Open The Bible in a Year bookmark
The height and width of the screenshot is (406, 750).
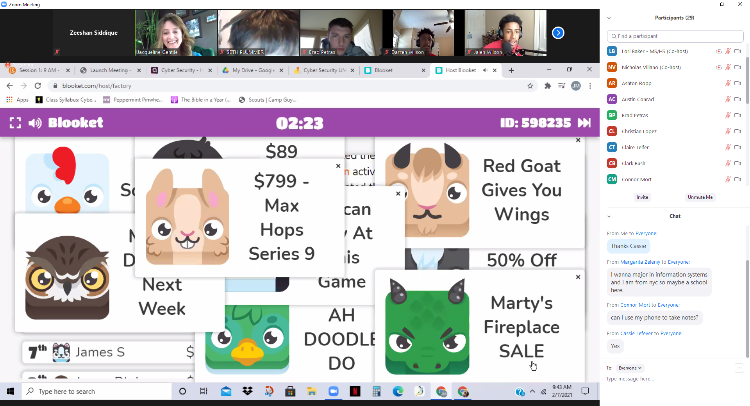201,100
